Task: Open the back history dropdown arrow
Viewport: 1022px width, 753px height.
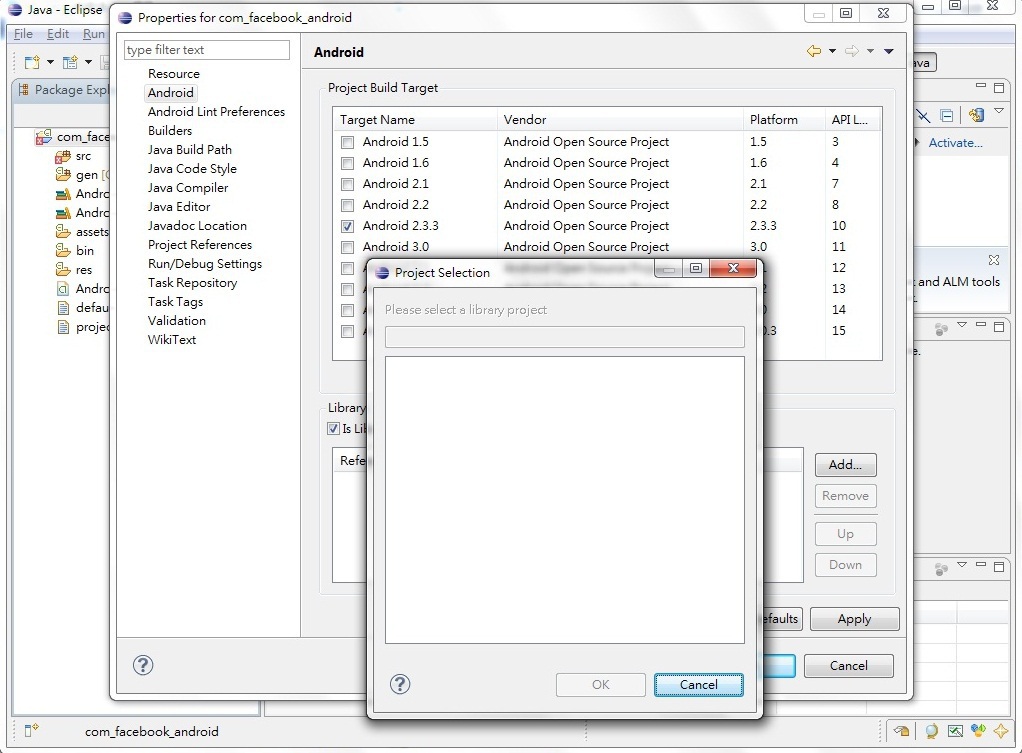Action: click(x=832, y=52)
